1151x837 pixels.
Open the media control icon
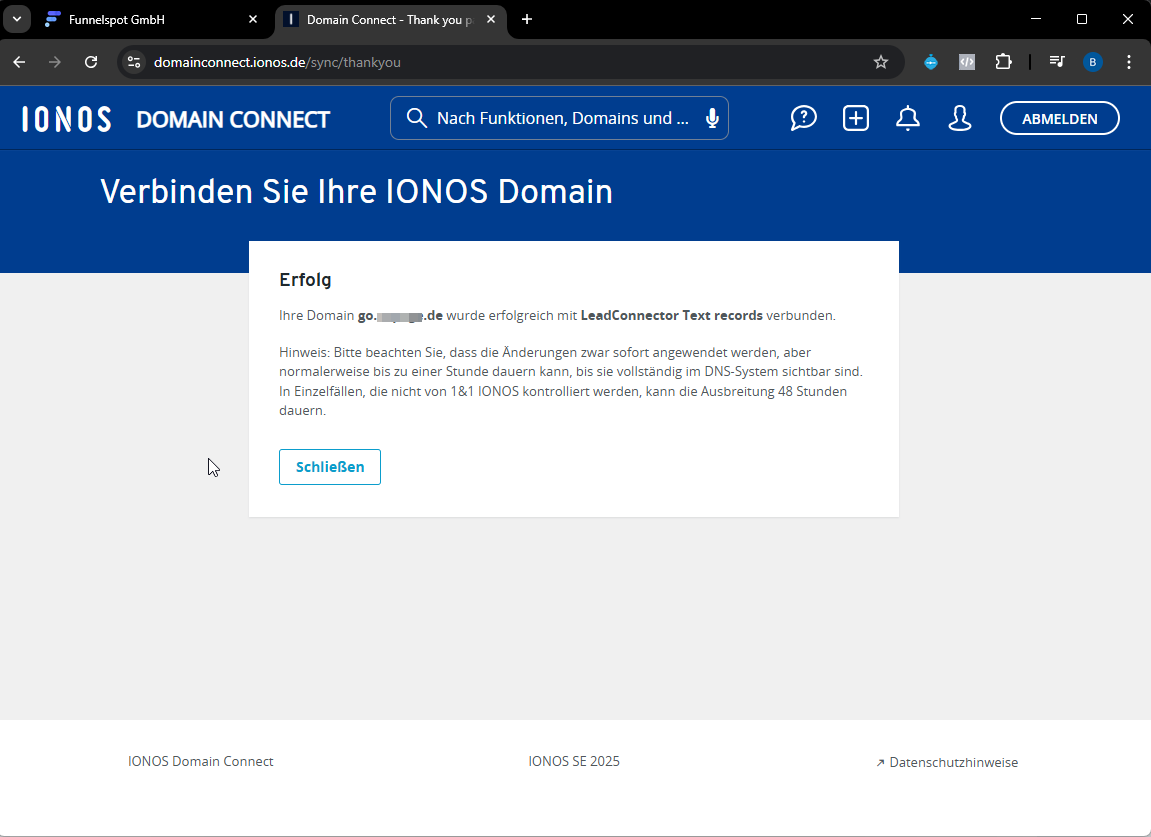pos(1057,62)
